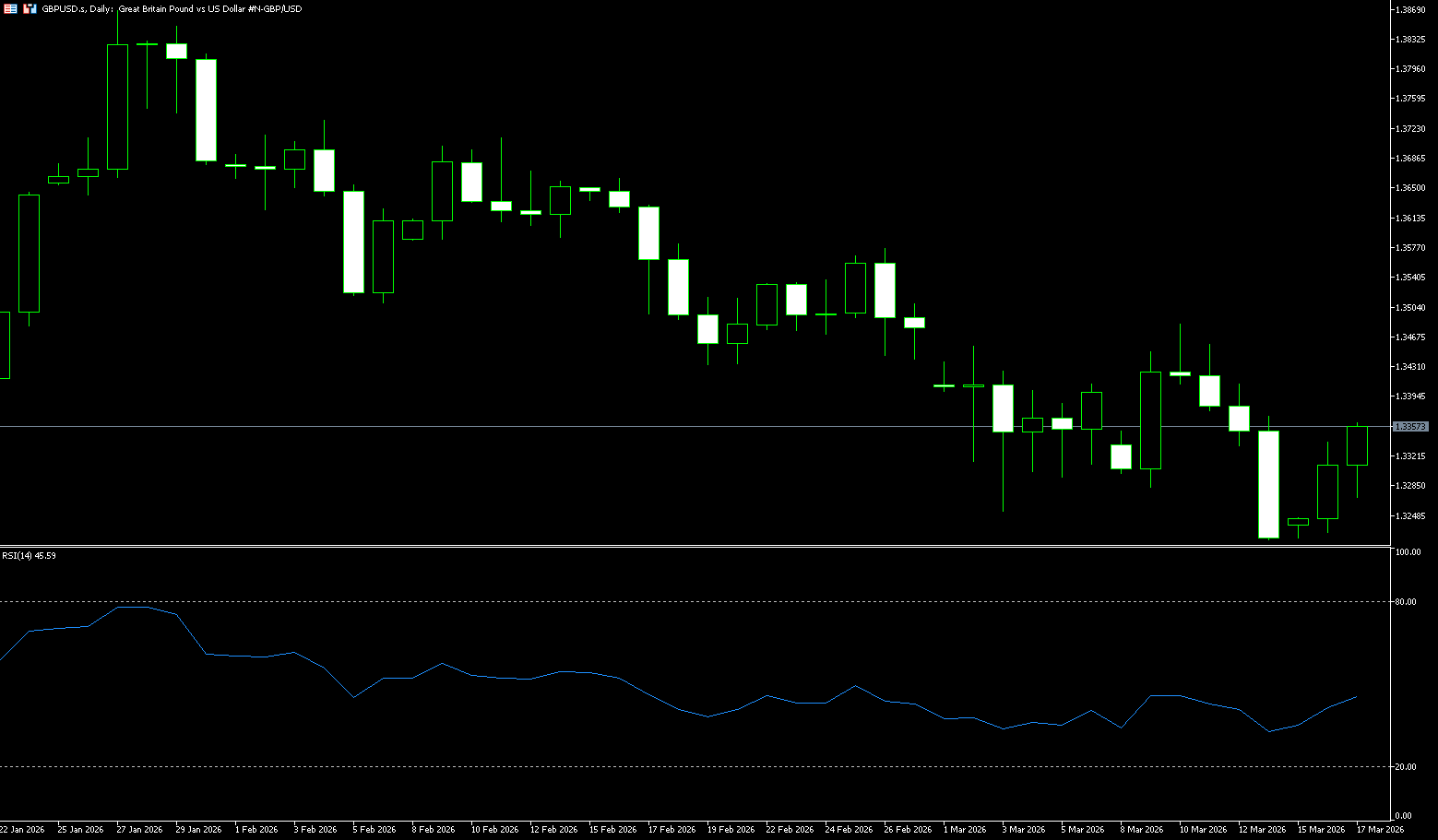Viewport: 1438px width, 840px height.
Task: Click the 1 Mar 2026 date label
Action: pyautogui.click(x=964, y=830)
